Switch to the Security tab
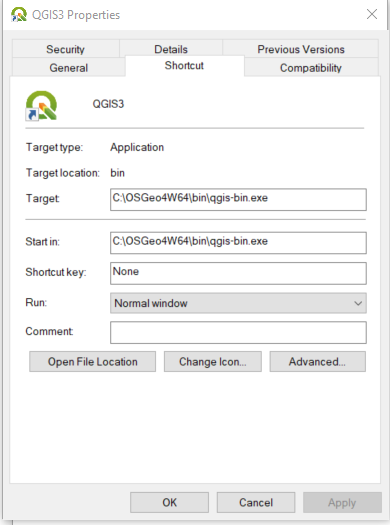This screenshot has height=525, width=390. click(x=66, y=49)
